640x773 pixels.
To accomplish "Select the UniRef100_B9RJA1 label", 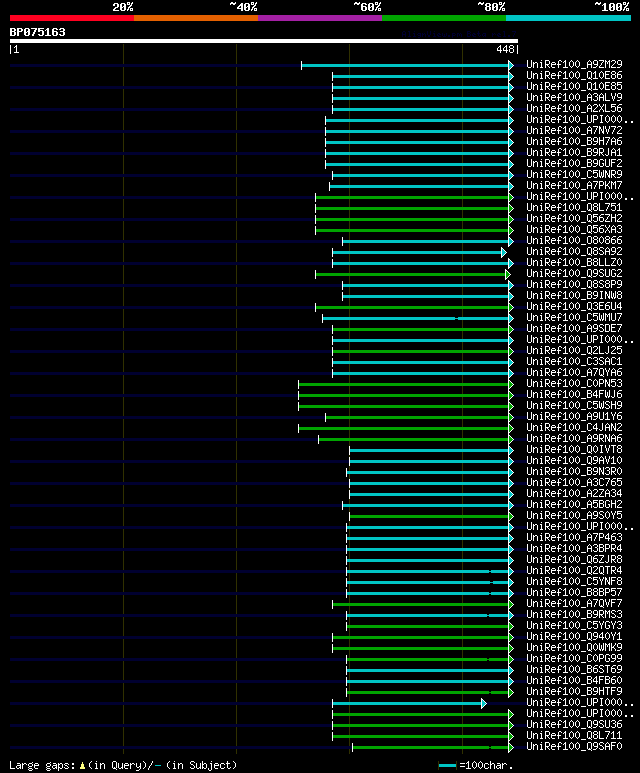I will [x=574, y=152].
